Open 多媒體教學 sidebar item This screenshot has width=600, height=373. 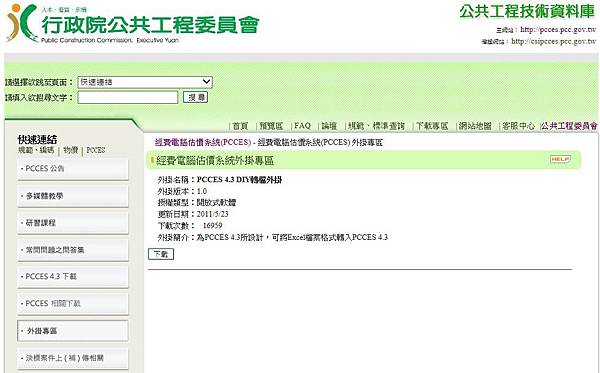coord(73,196)
